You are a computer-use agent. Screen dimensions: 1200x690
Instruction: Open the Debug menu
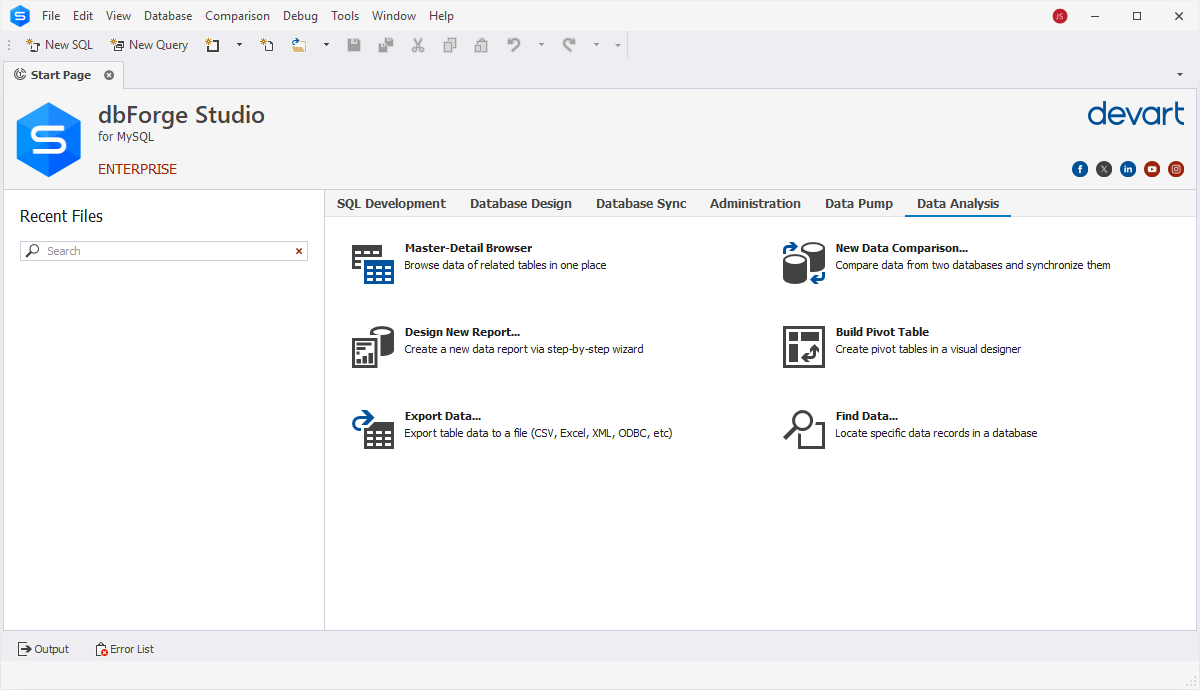click(300, 16)
